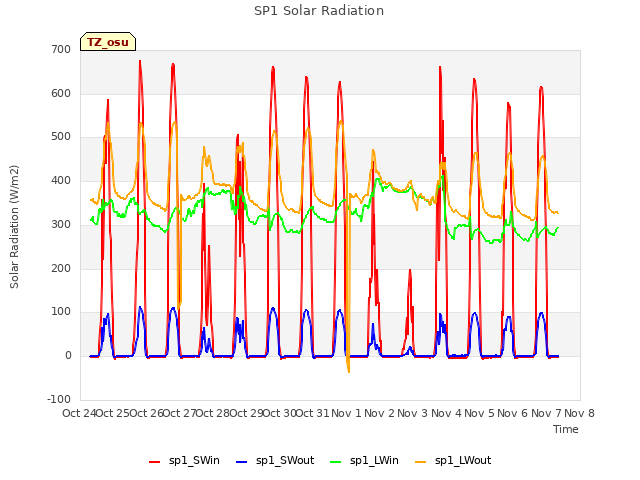Viewport: 640px width, 480px height.
Task: Click the Solar Radiation (W/m2) axis label
Action: [14, 227]
